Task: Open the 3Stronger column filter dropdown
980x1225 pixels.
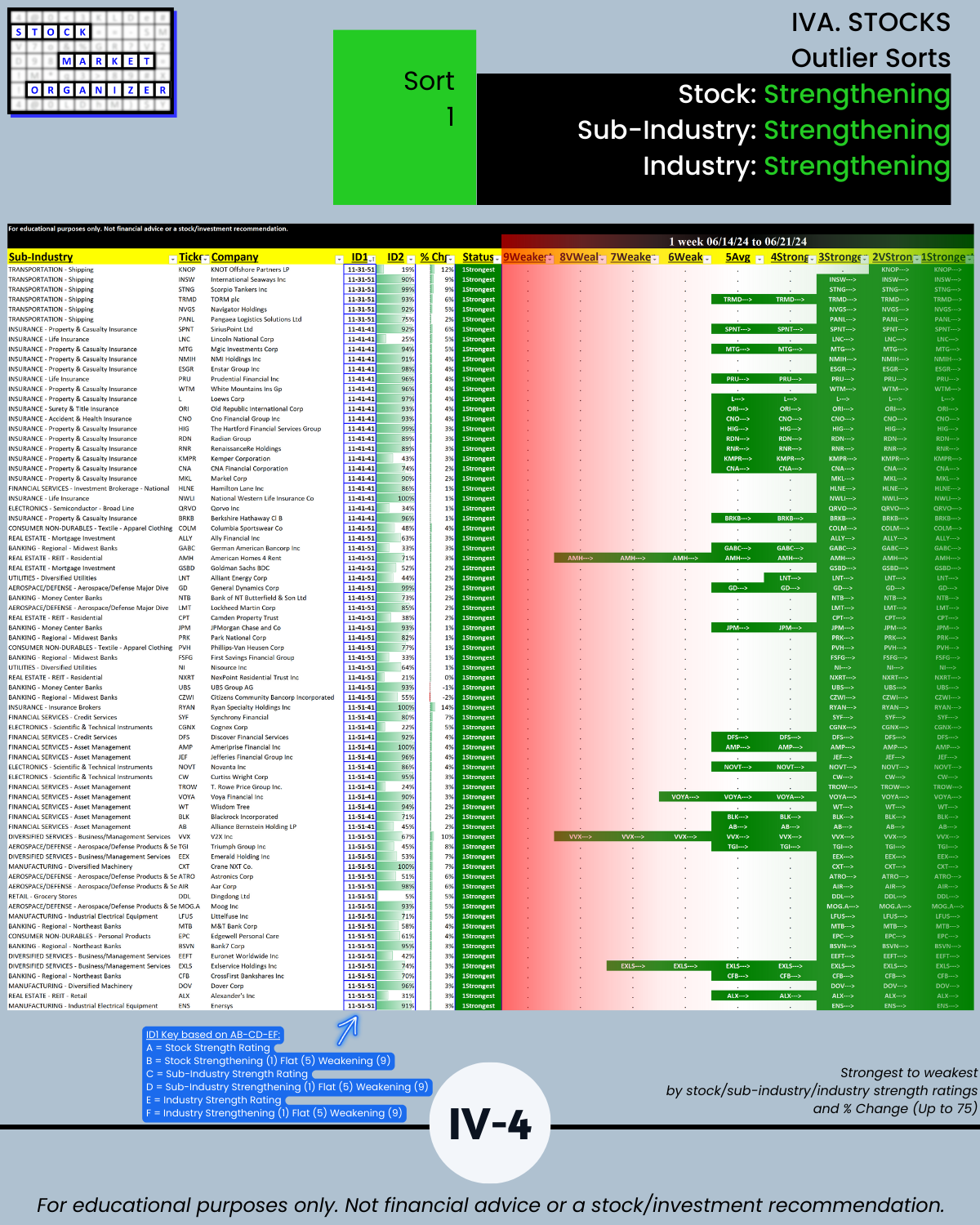Action: [865, 259]
